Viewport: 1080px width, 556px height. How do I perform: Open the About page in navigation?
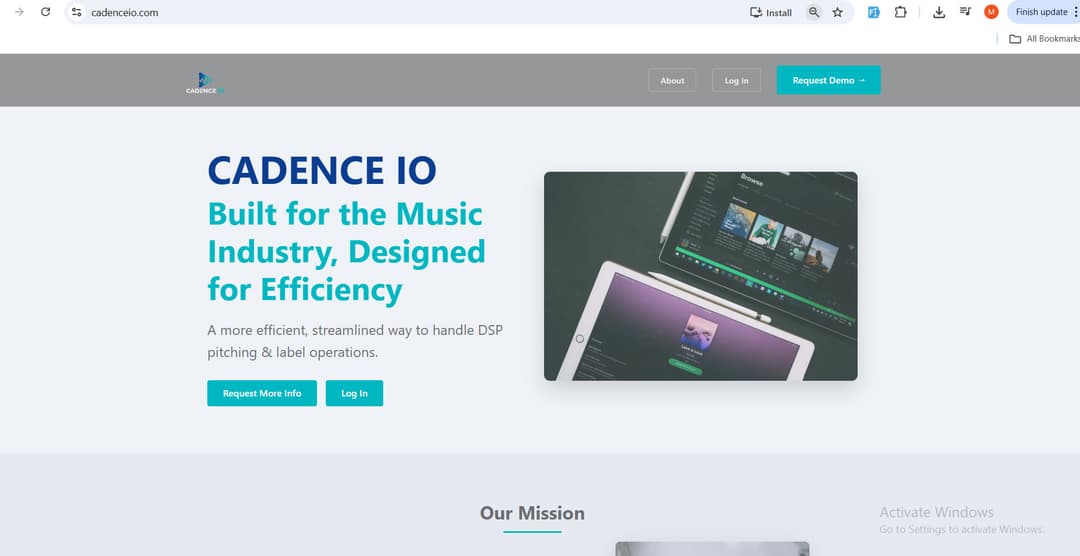click(672, 81)
